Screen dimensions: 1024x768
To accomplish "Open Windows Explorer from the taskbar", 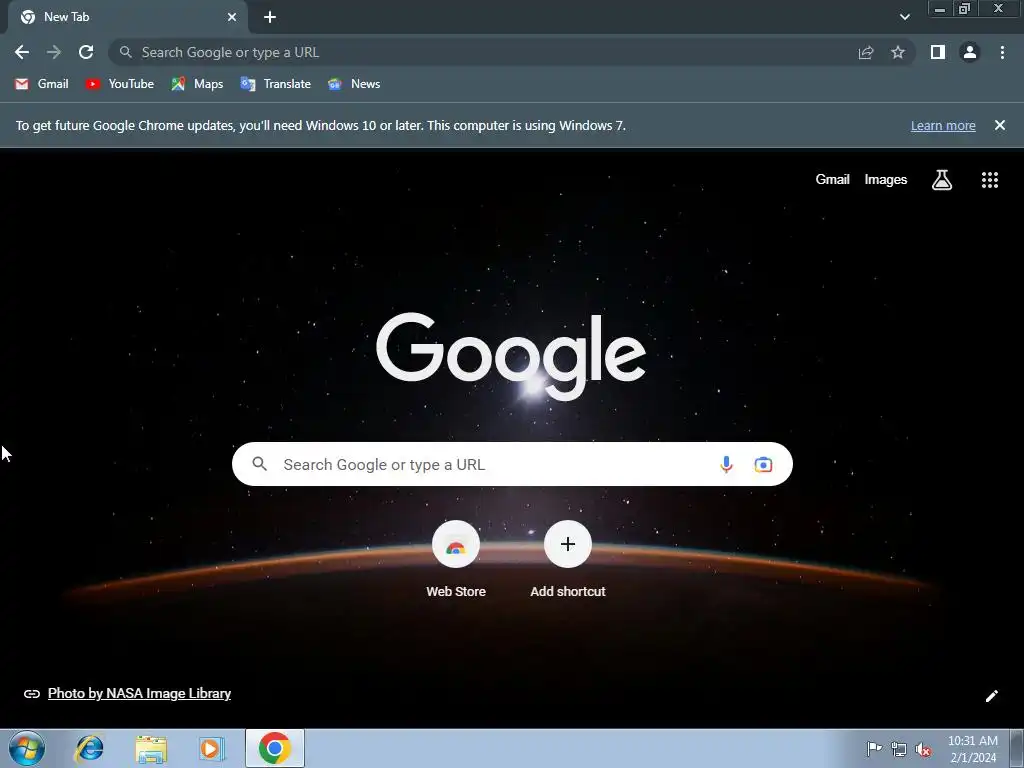I will [x=151, y=748].
